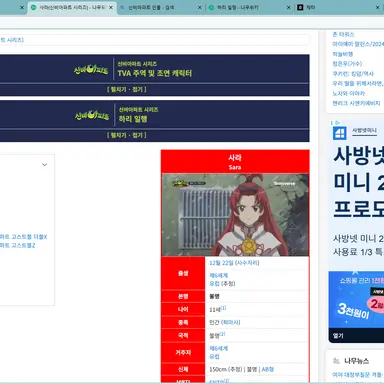Viewport: 384px width, 384px height.
Task: Open the 고스트볼 더블X link in contents
Action: (23, 237)
